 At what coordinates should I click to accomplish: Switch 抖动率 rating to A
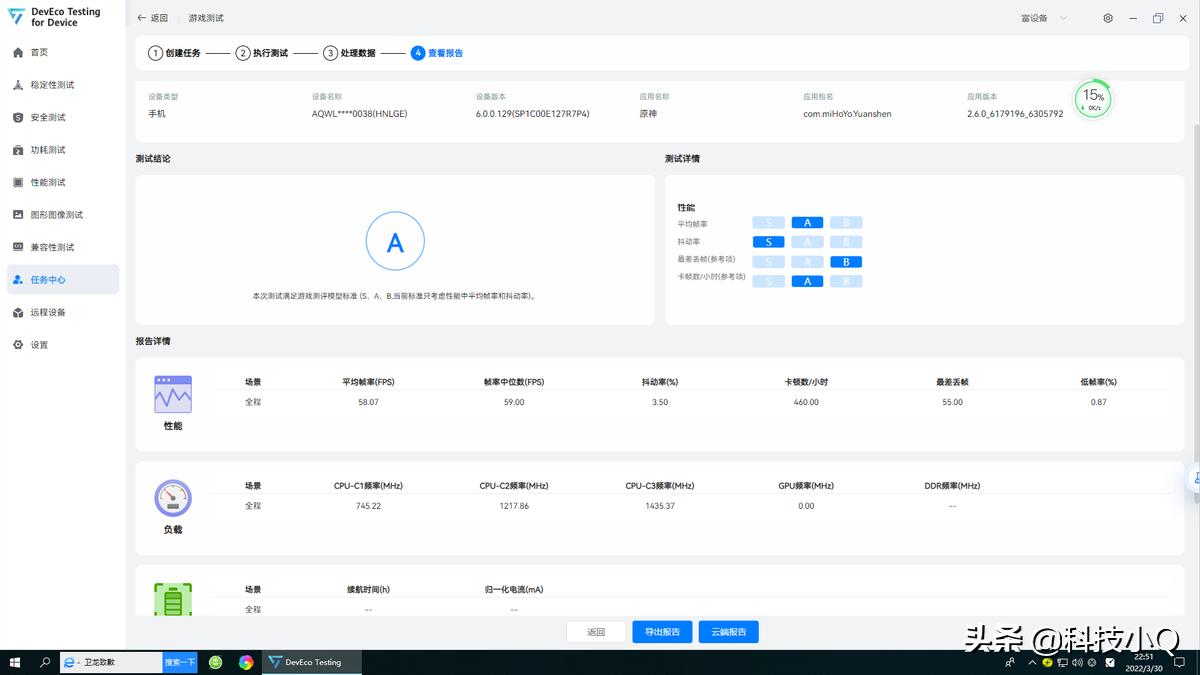click(807, 241)
